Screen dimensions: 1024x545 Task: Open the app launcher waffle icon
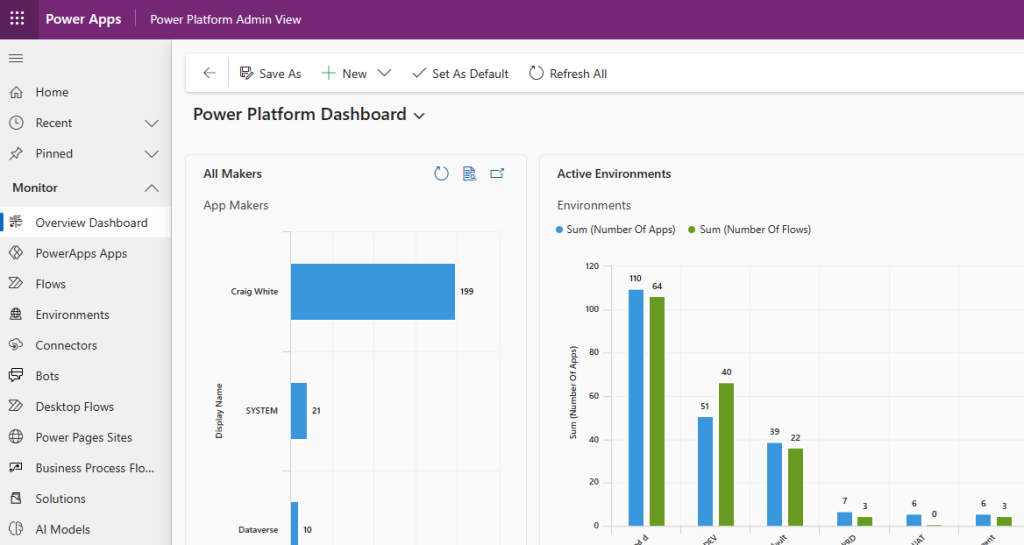pyautogui.click(x=18, y=19)
